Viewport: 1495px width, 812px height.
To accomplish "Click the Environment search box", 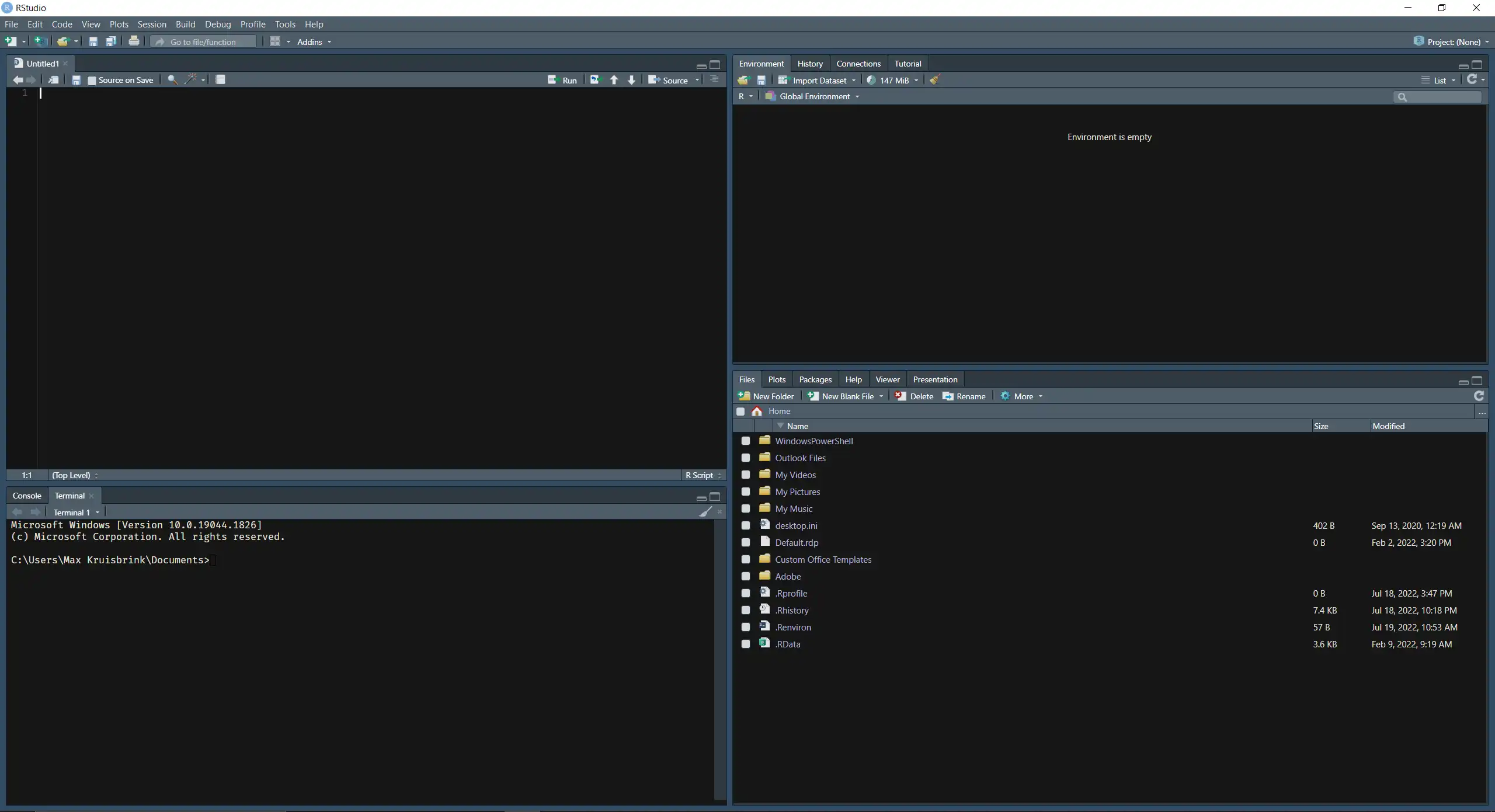I will click(x=1437, y=97).
